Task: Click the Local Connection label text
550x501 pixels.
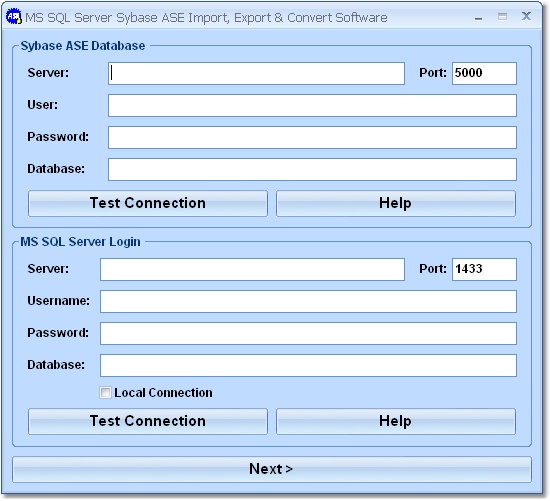Action: 163,393
